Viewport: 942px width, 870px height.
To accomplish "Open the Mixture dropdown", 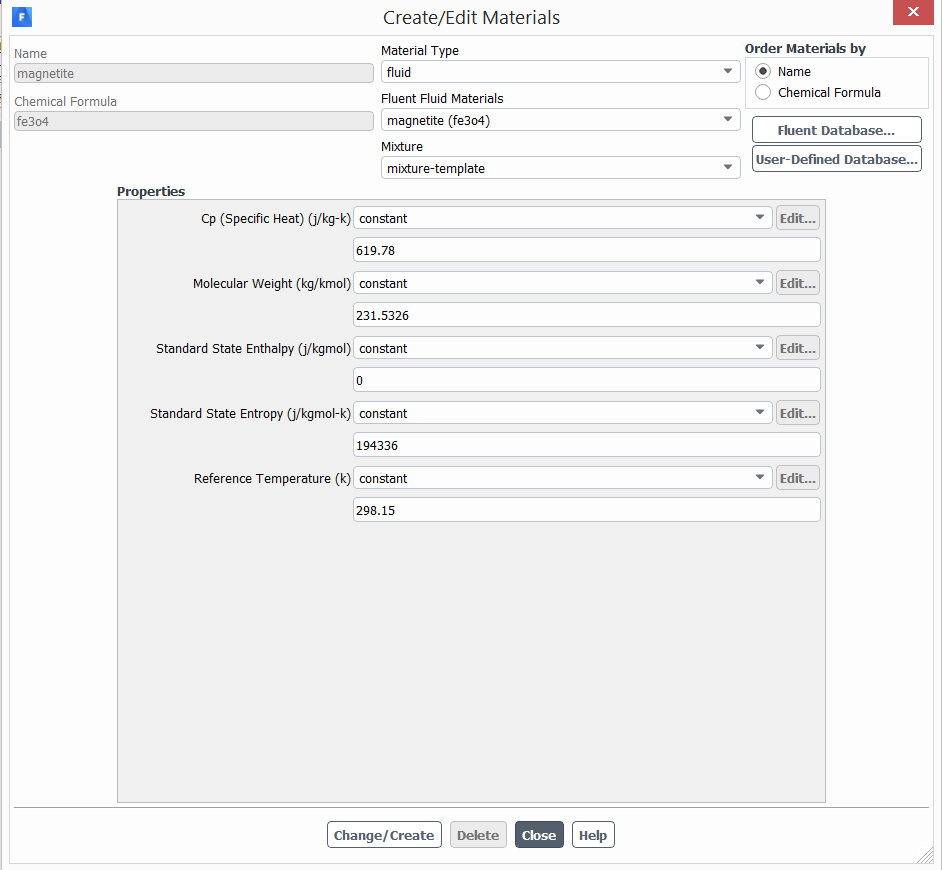I will click(x=560, y=168).
